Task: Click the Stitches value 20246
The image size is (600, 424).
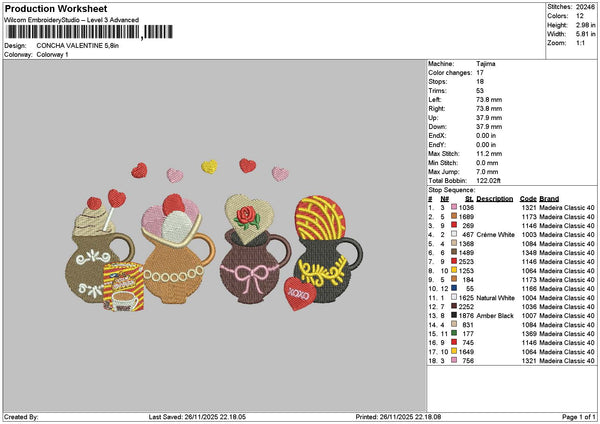Action: pos(585,7)
